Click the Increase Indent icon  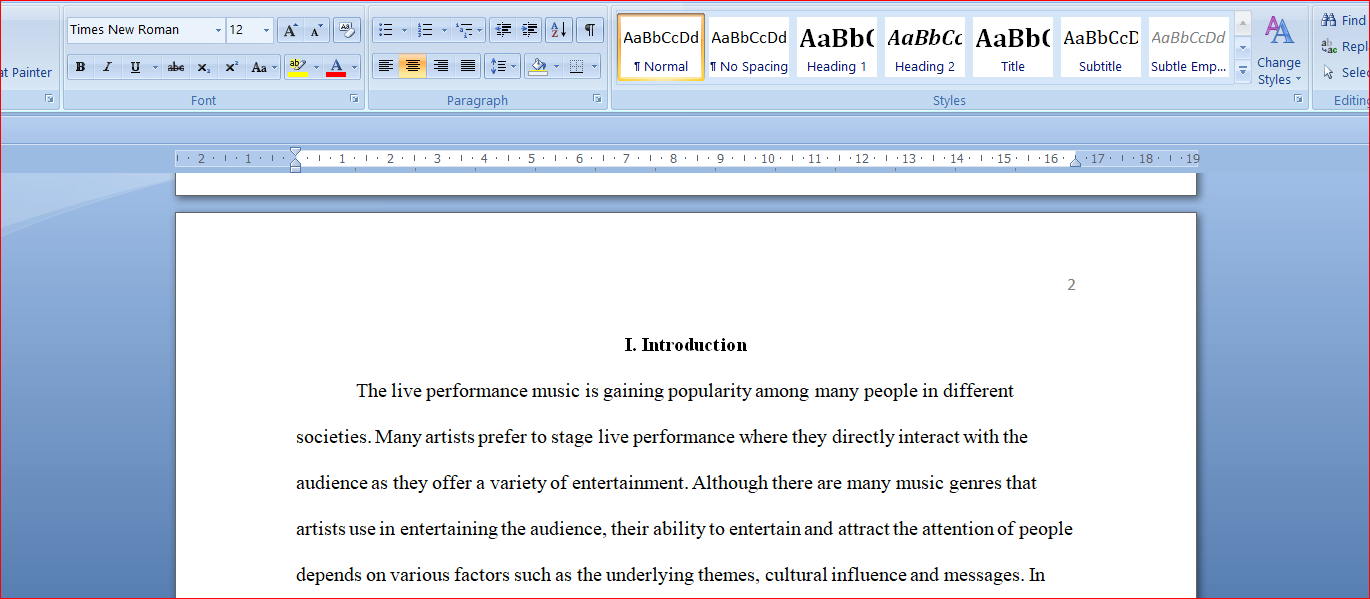tap(530, 30)
